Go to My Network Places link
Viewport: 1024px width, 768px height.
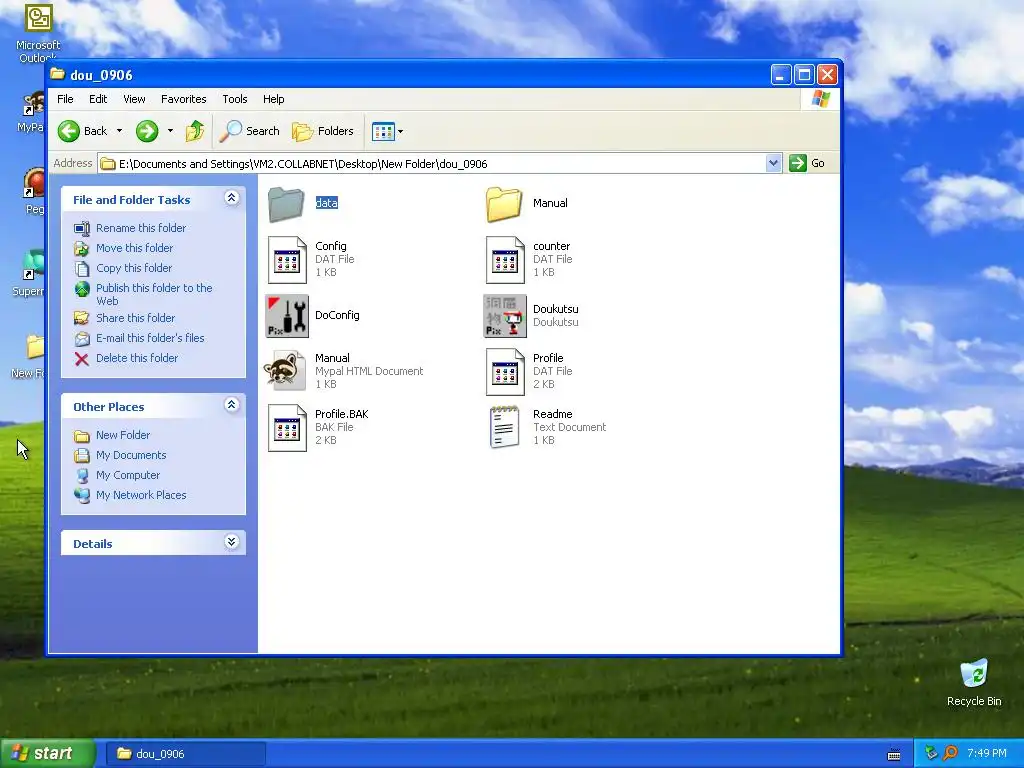[141, 495]
